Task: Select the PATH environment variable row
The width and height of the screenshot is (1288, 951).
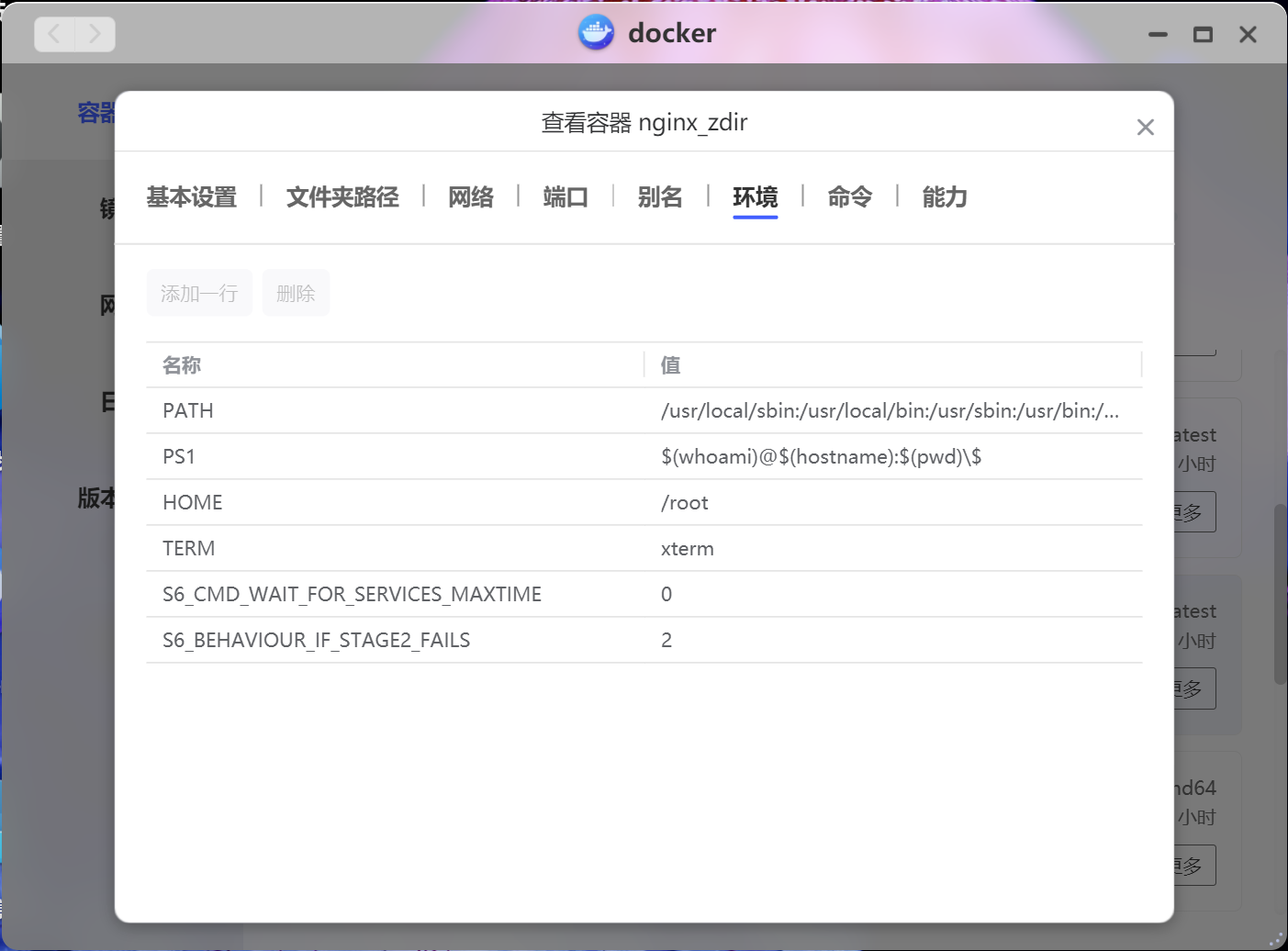Action: (x=395, y=411)
